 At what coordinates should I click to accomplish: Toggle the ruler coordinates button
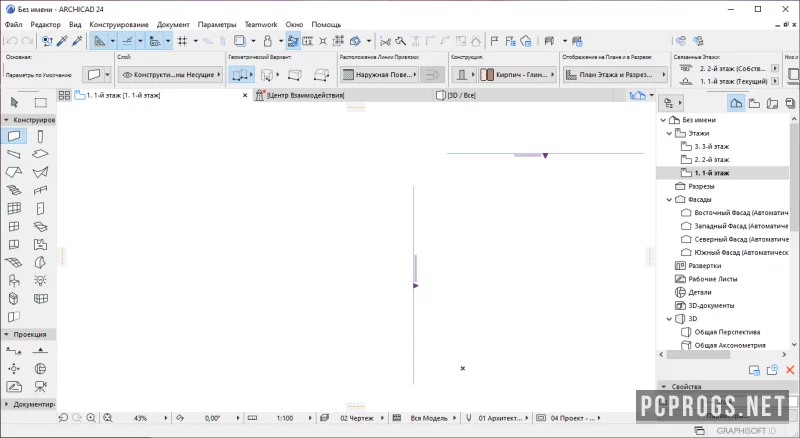(x=155, y=41)
